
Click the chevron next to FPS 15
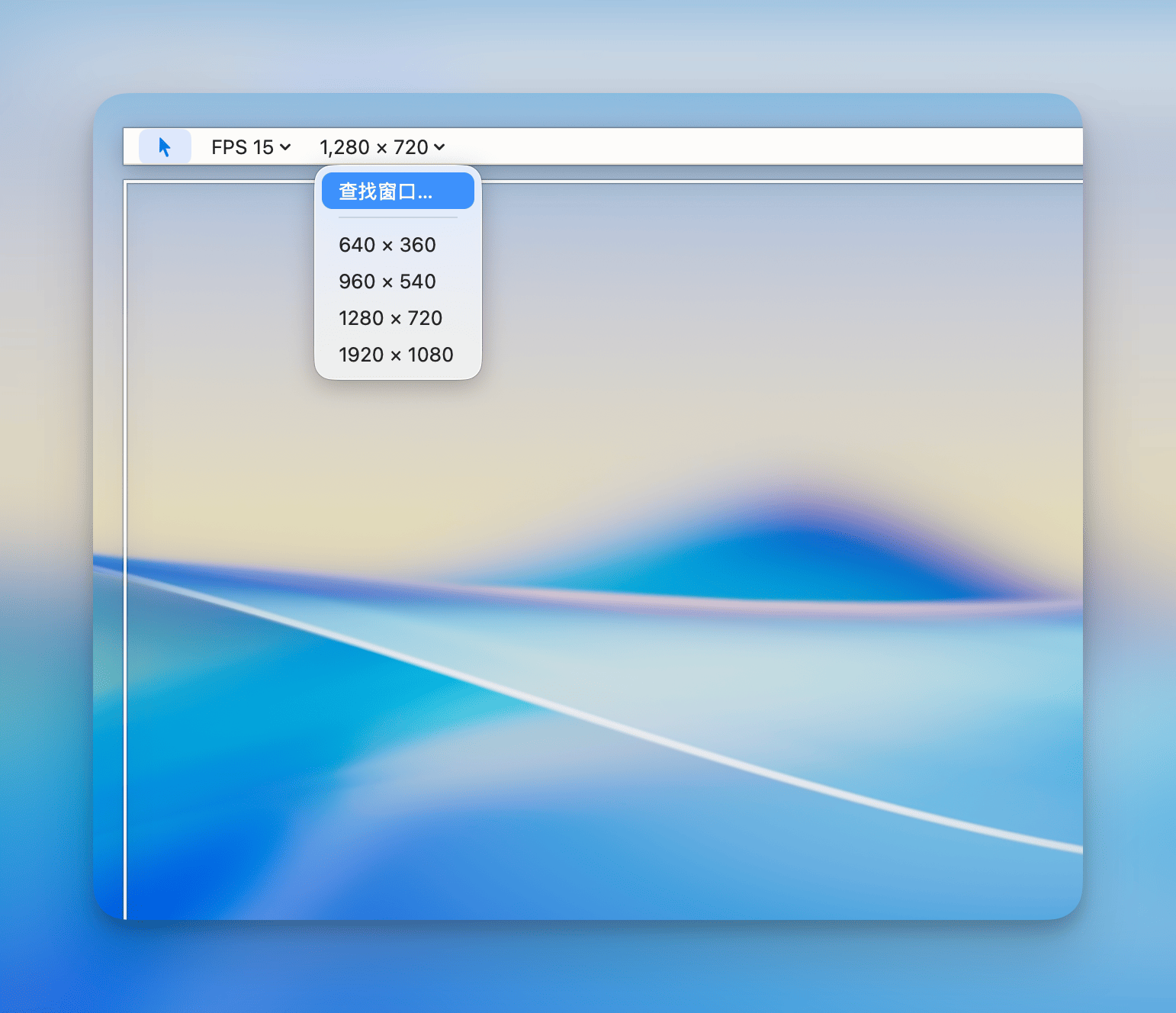[285, 147]
